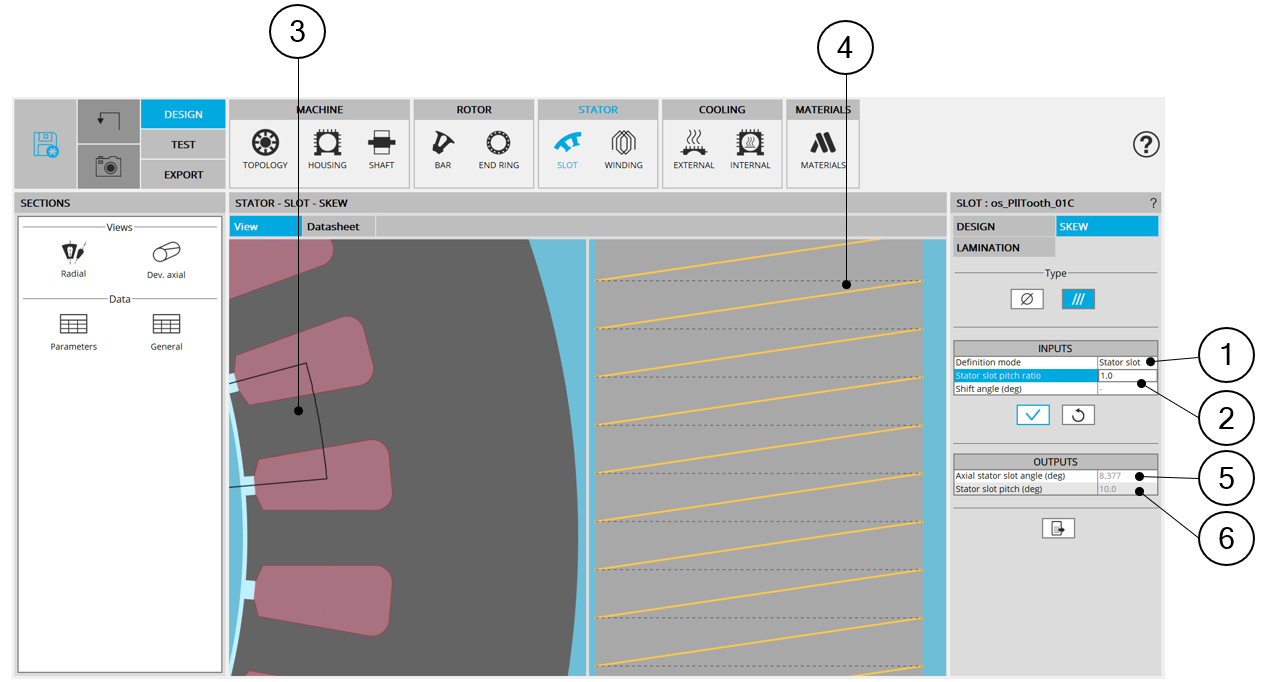This screenshot has width=1265, height=682.
Task: Click the EXPORT button
Action: coord(183,174)
